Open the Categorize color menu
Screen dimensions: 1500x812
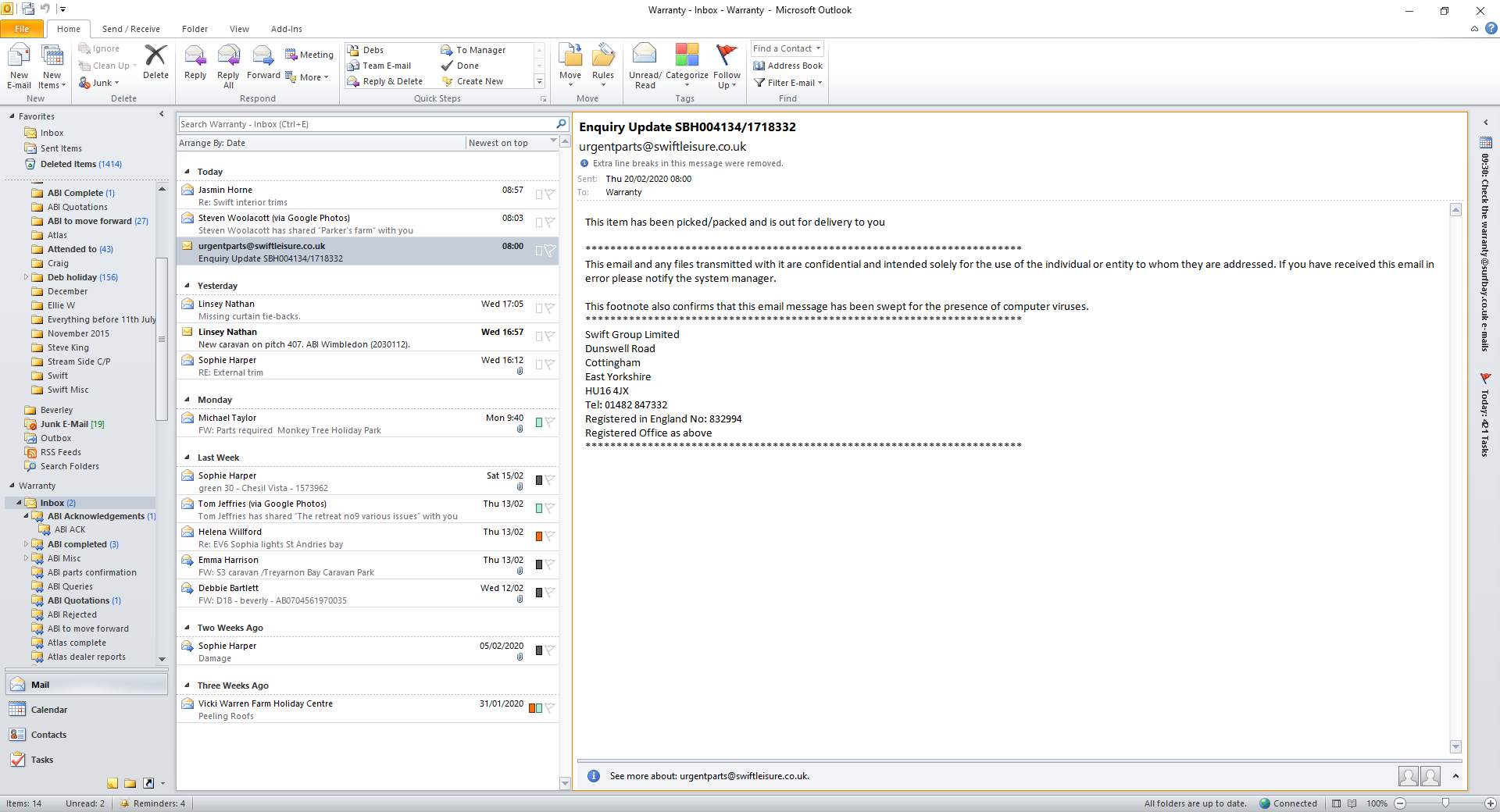pos(687,66)
